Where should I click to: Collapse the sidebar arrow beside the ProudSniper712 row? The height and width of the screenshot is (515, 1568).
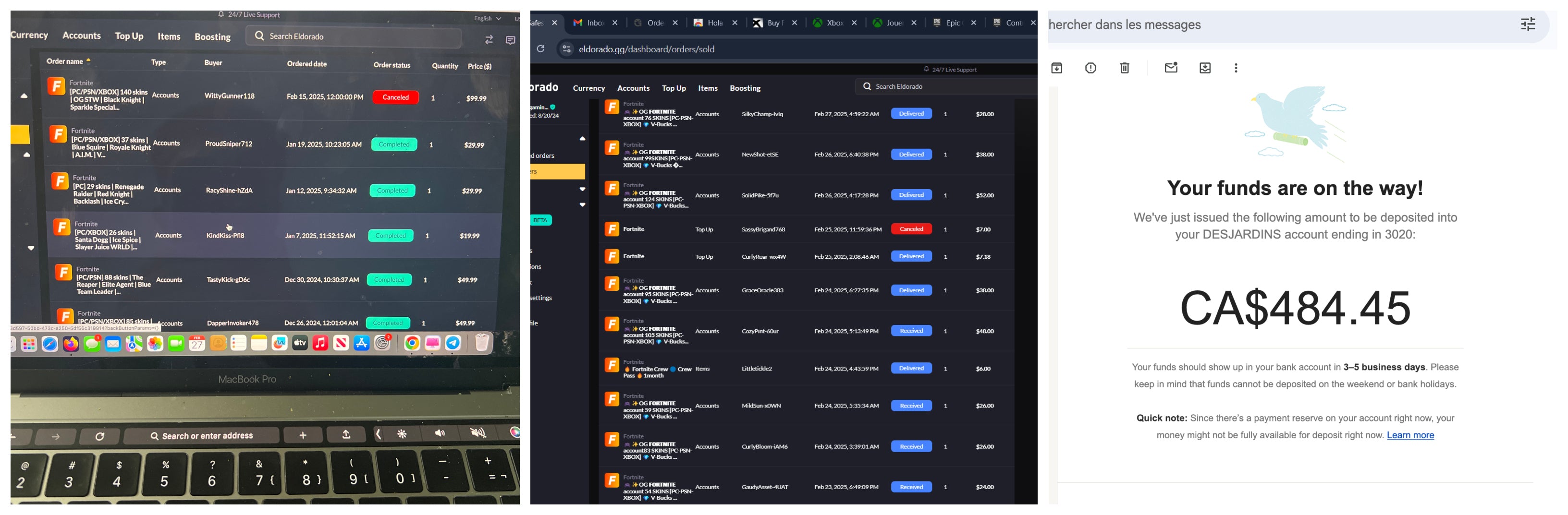[x=27, y=155]
